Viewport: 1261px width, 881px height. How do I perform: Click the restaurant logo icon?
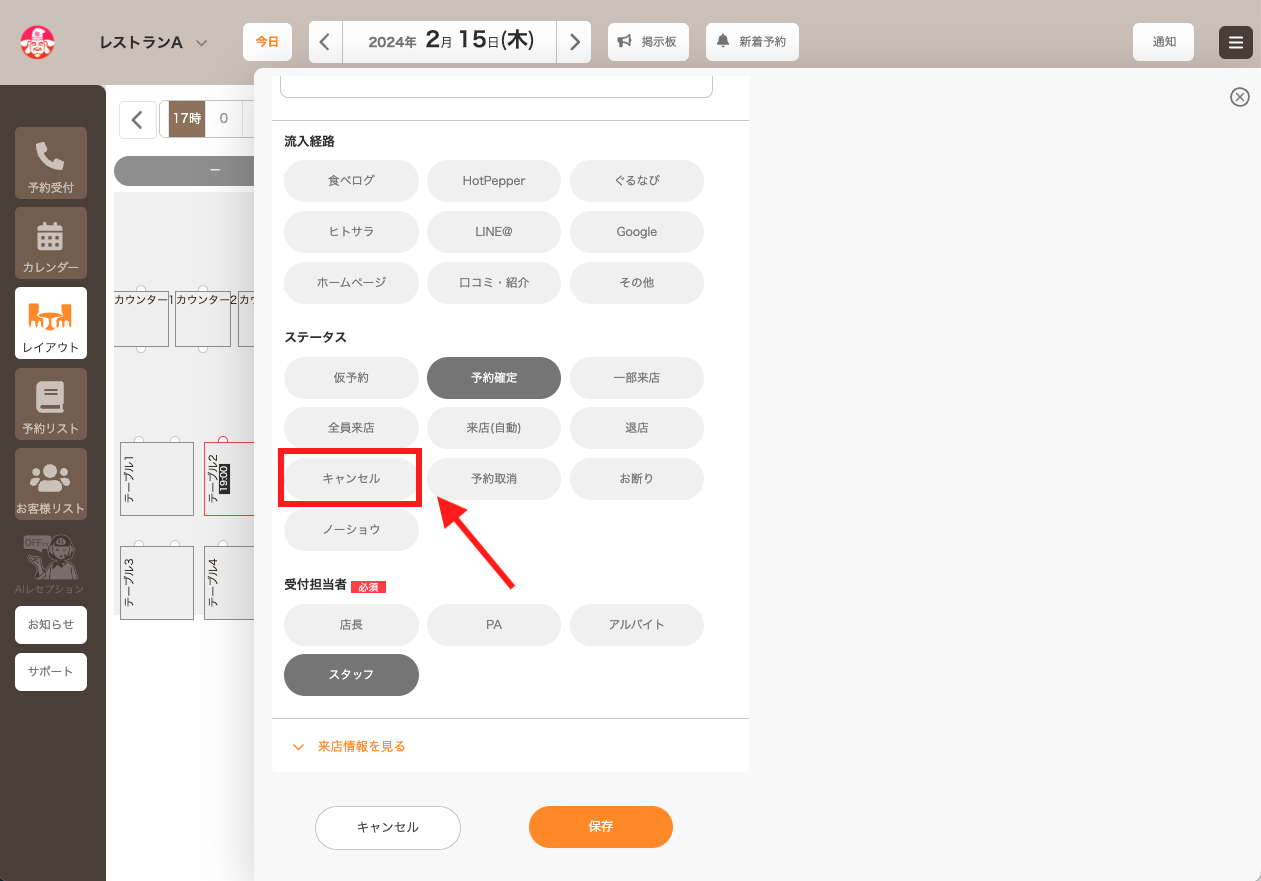37,42
